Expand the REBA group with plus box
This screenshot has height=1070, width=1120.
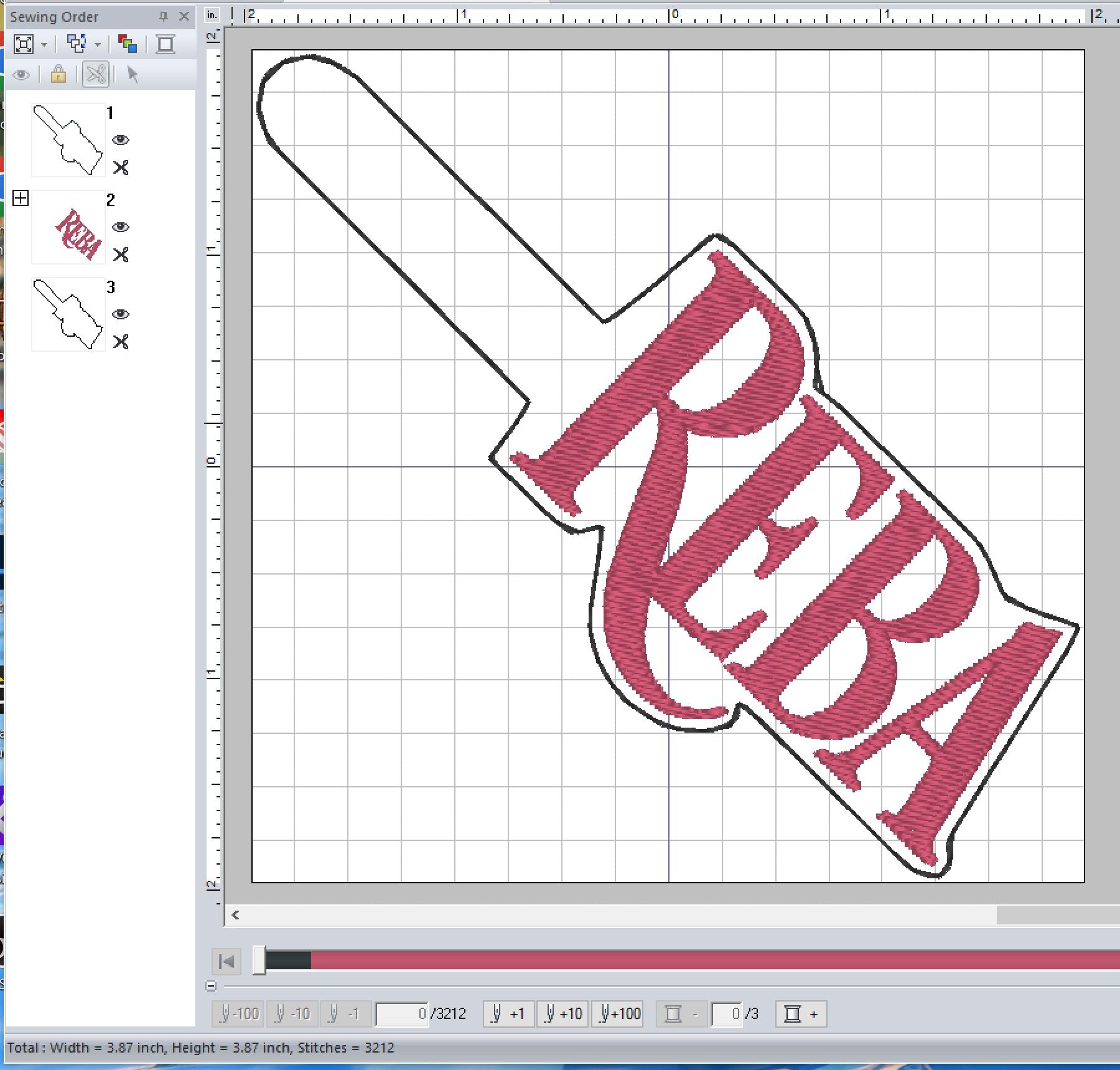point(21,199)
